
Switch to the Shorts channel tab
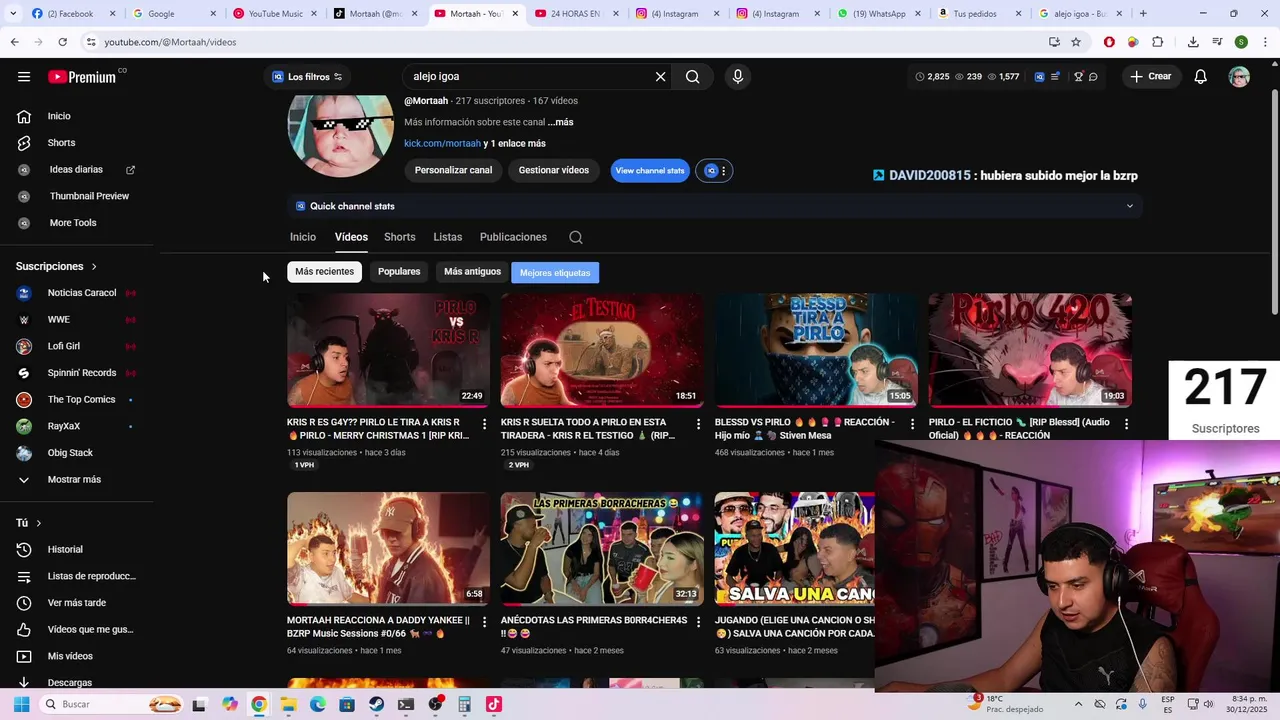point(400,237)
